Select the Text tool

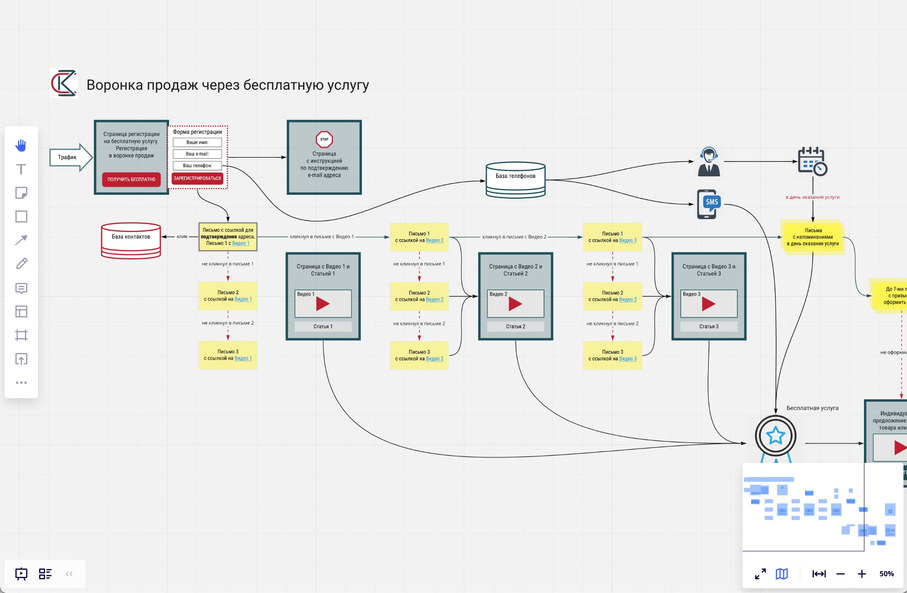[21, 169]
